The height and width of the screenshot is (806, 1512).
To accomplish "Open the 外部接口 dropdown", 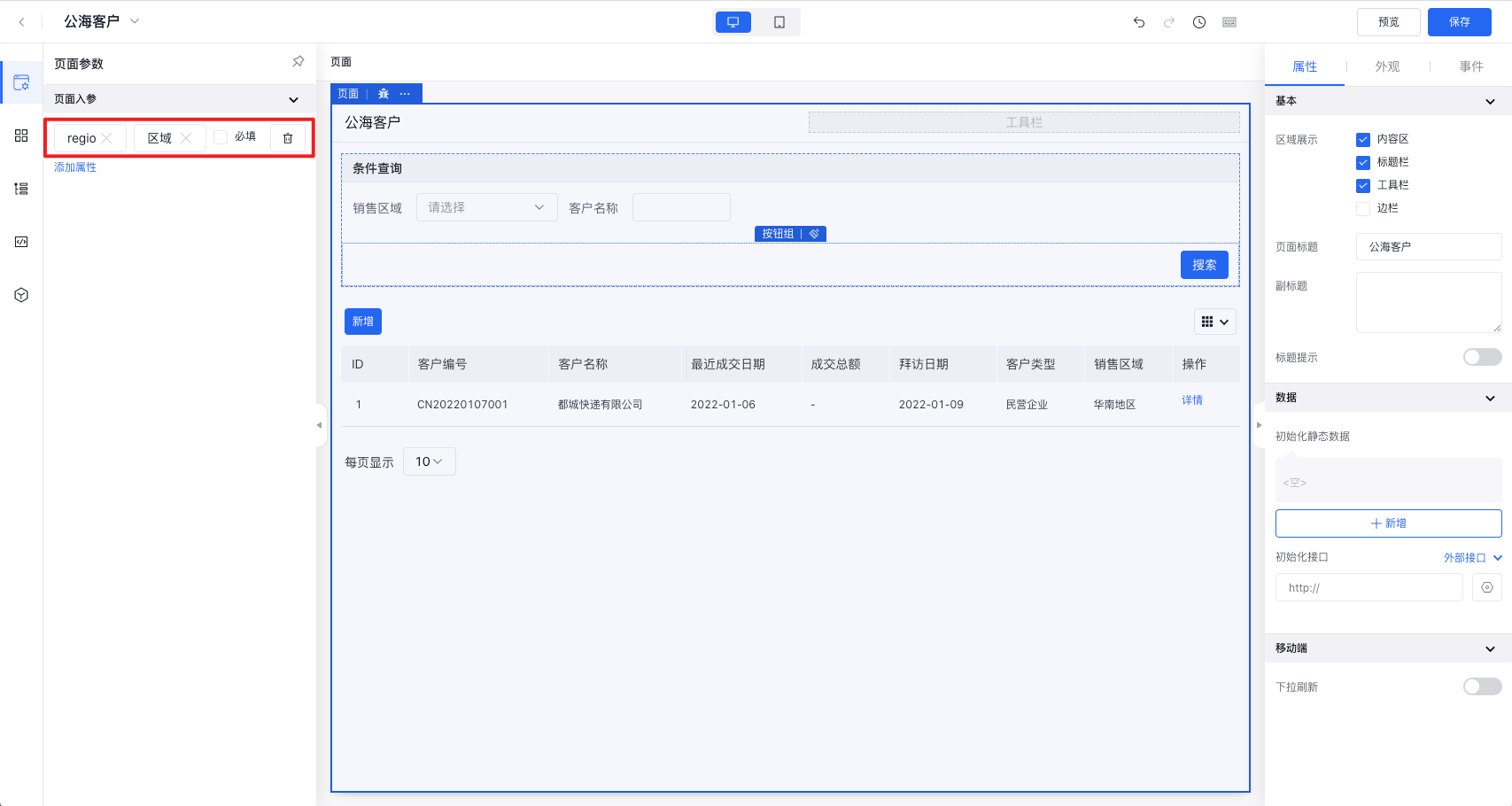I will 1473,557.
